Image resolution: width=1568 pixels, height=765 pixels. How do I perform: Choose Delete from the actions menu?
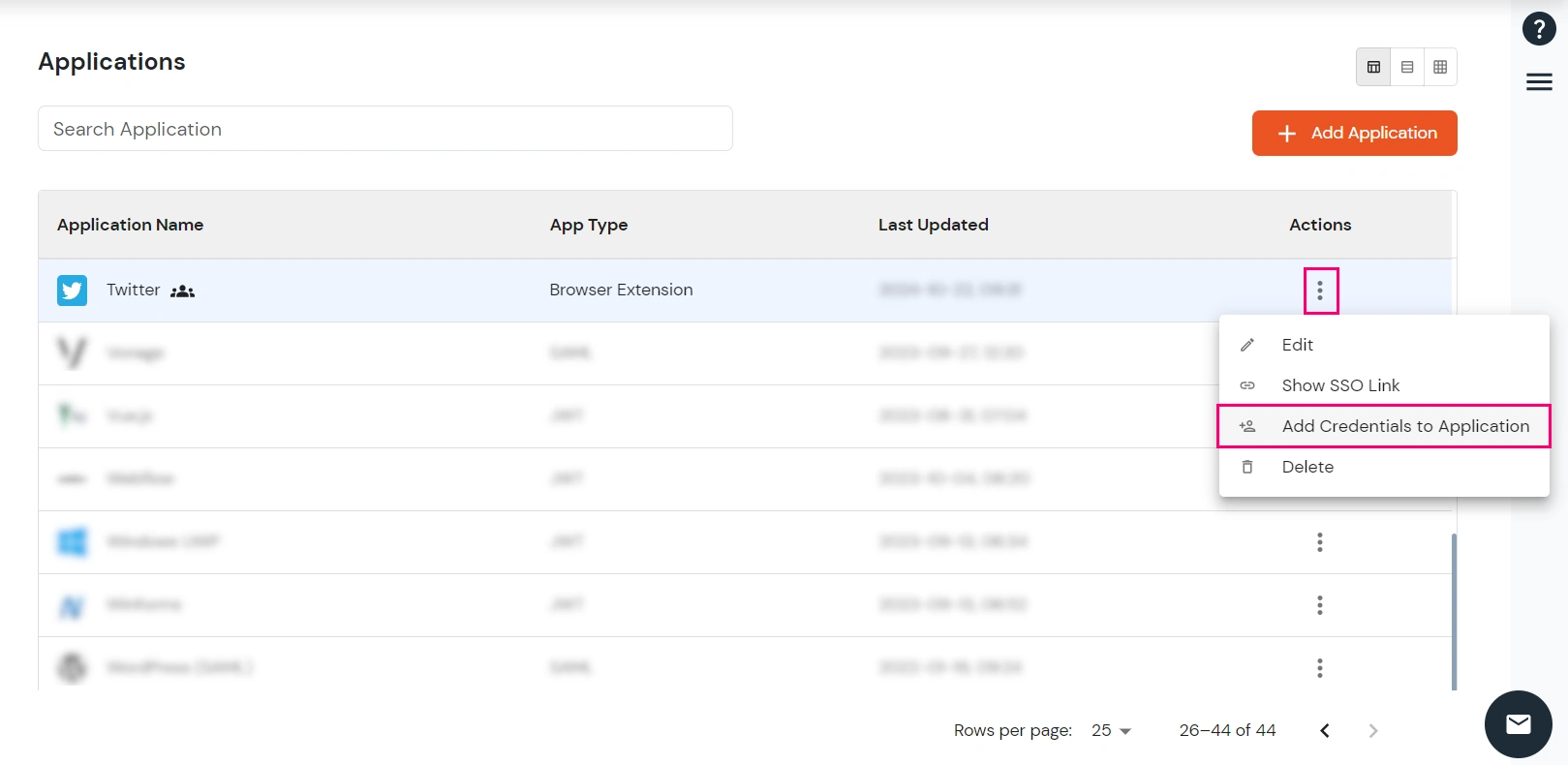(1384, 467)
